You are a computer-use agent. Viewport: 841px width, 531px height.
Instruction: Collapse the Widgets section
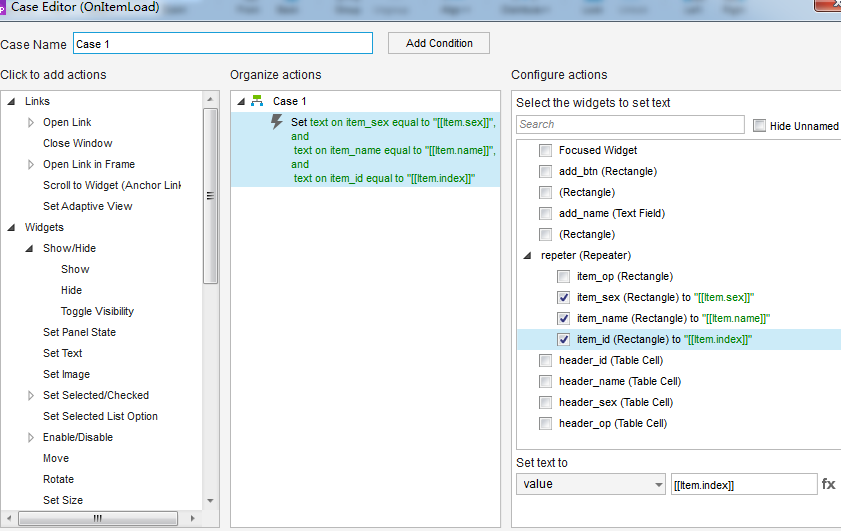[x=11, y=227]
